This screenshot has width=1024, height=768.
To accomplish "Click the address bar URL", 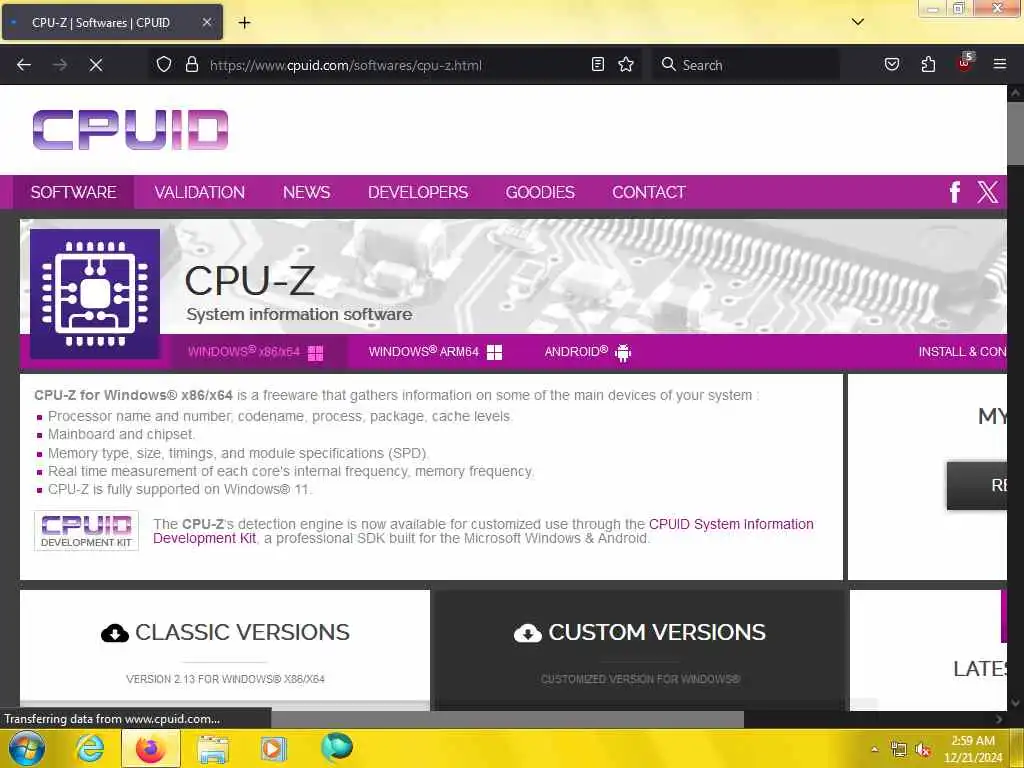I will click(x=345, y=65).
